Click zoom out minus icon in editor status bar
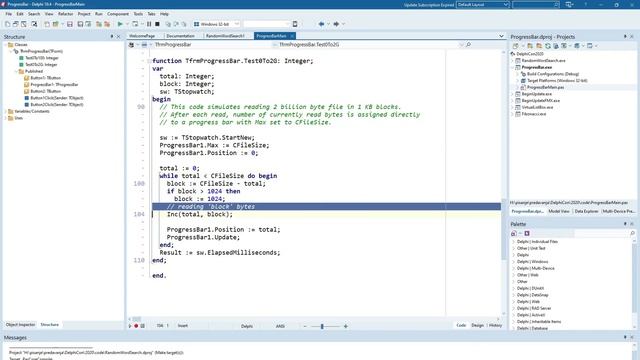The width and height of the screenshot is (640, 360). [305, 326]
